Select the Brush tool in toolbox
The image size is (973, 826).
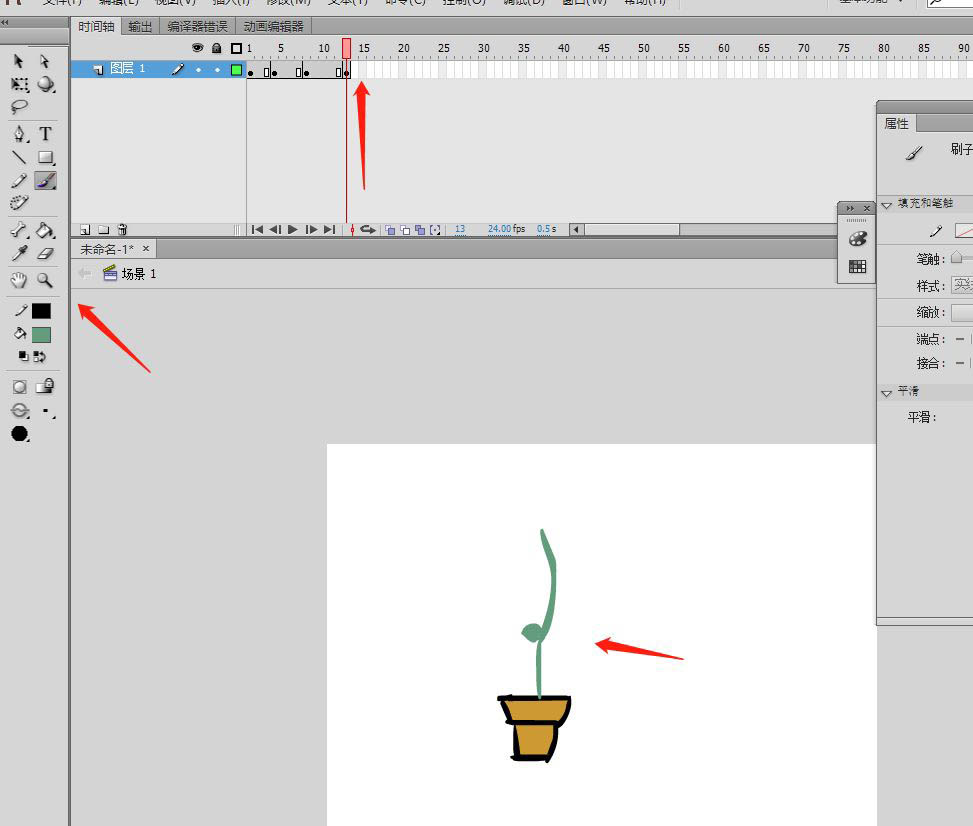pos(45,181)
